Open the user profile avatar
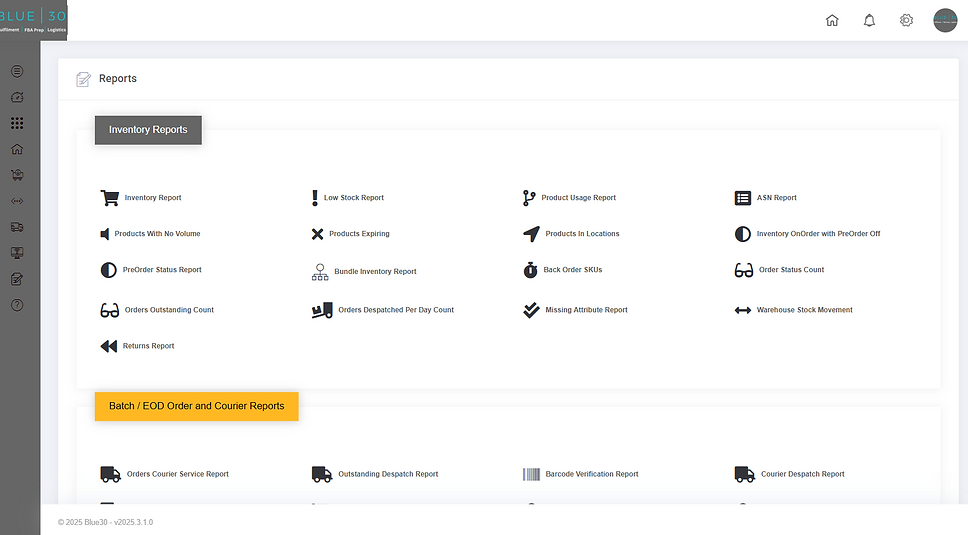This screenshot has width=968, height=535. click(x=945, y=20)
